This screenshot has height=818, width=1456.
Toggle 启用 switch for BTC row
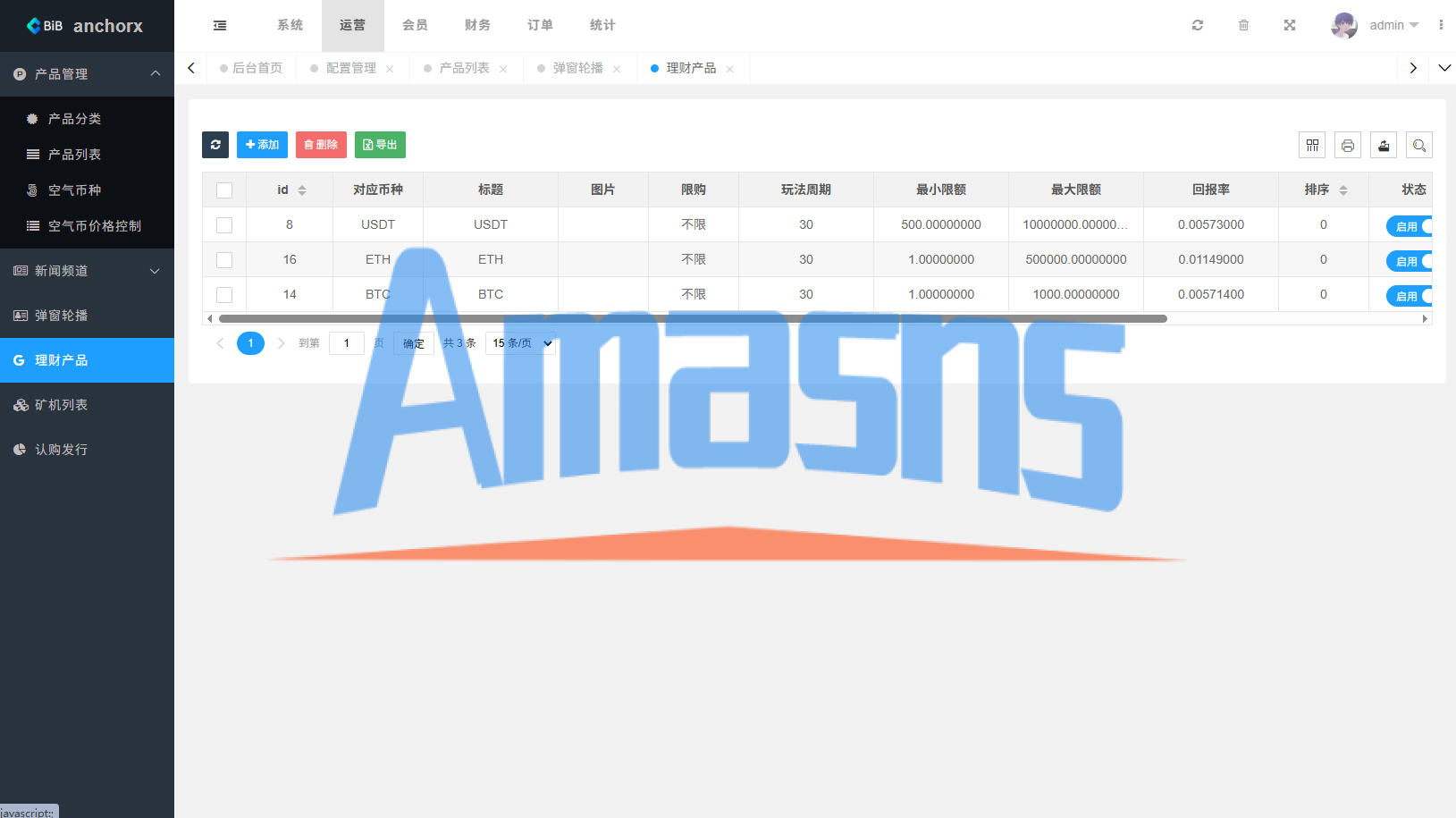1410,296
